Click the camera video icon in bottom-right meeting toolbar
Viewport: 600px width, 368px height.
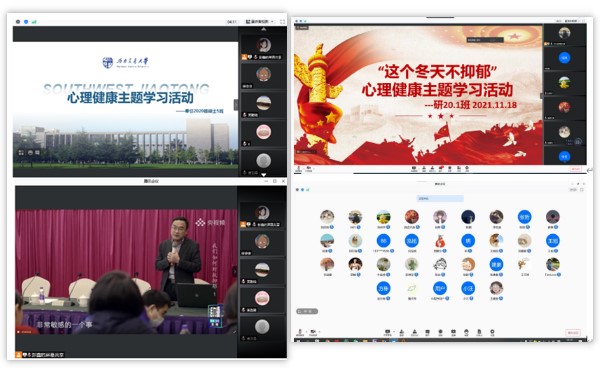[x=312, y=332]
